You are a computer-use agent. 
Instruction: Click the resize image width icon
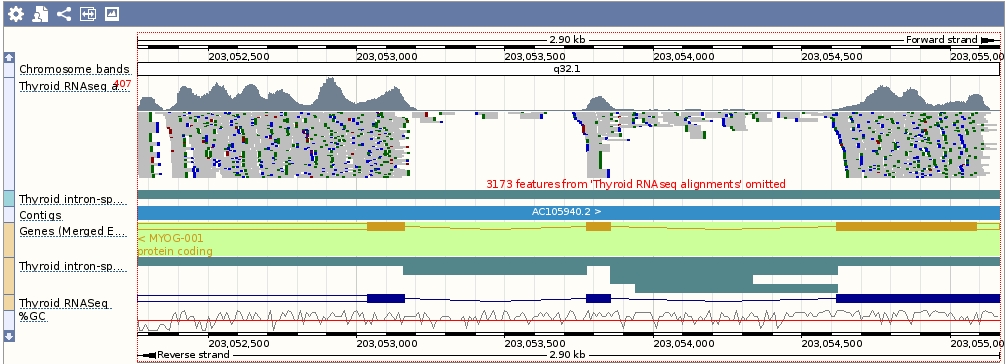[x=88, y=14]
